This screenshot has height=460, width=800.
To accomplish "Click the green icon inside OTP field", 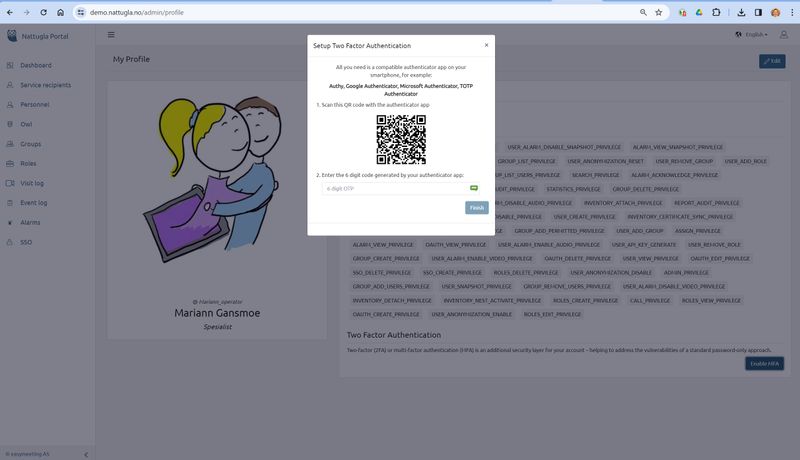I will click(474, 188).
